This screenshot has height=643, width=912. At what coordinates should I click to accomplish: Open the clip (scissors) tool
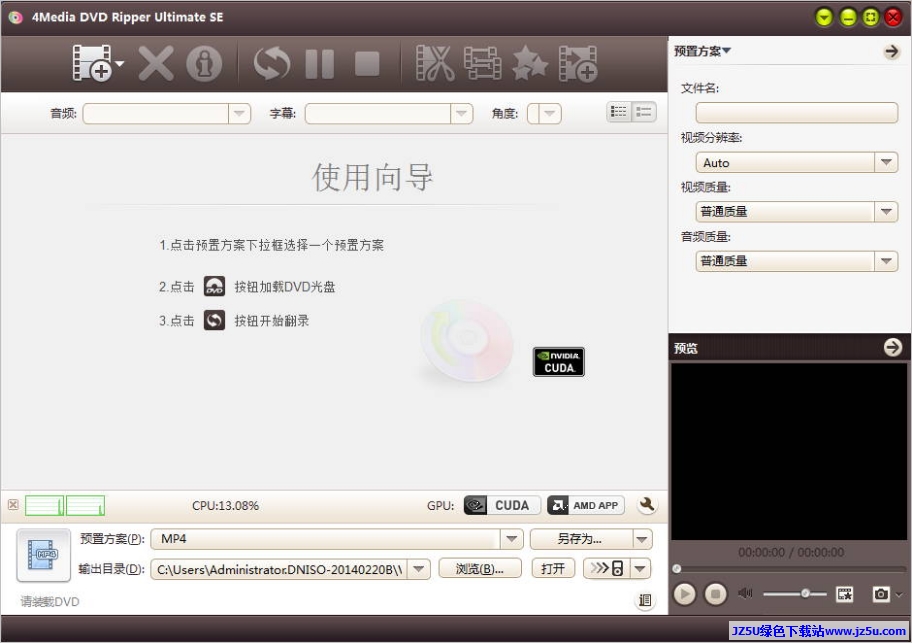[434, 63]
